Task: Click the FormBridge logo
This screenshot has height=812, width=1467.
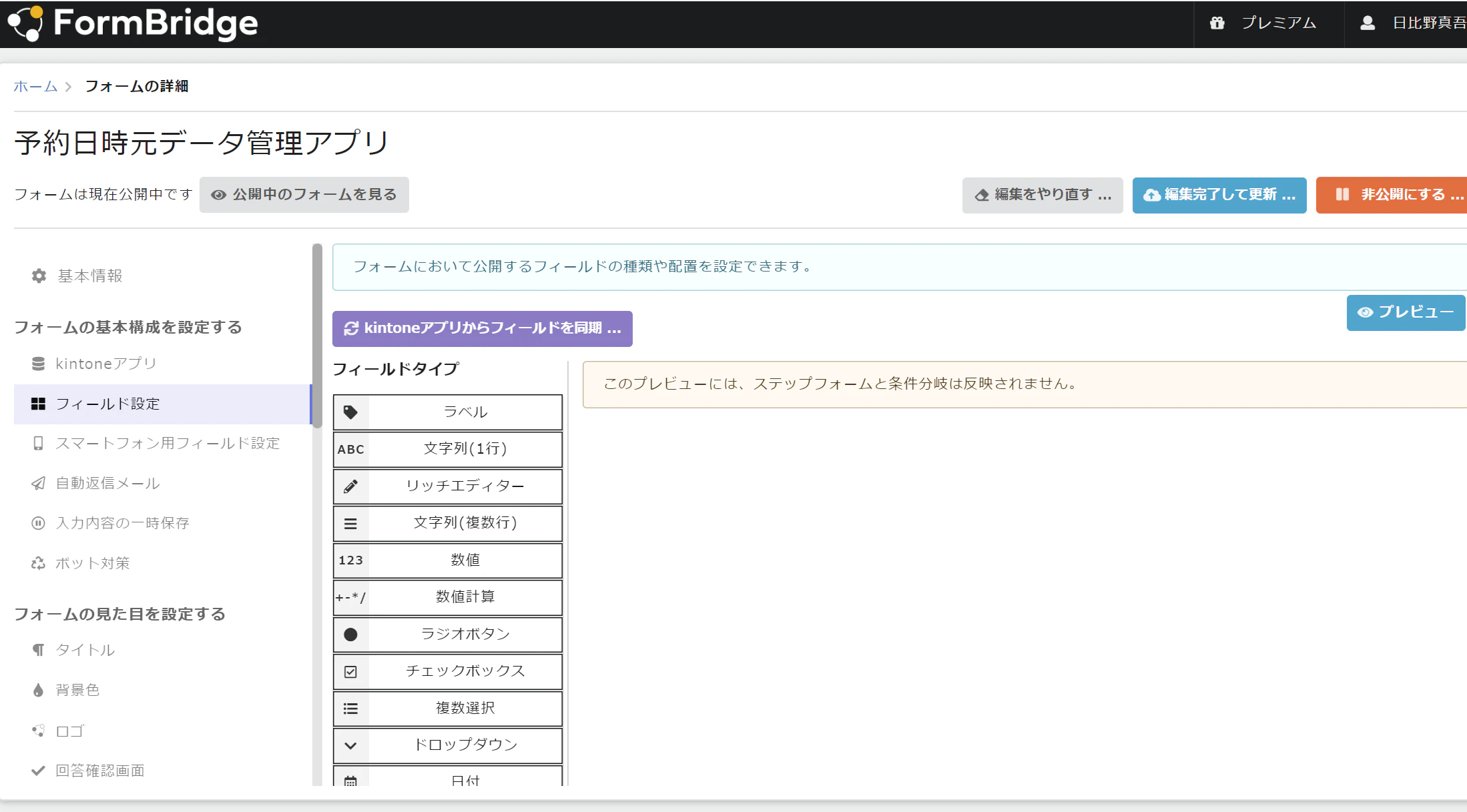Action: pyautogui.click(x=133, y=23)
